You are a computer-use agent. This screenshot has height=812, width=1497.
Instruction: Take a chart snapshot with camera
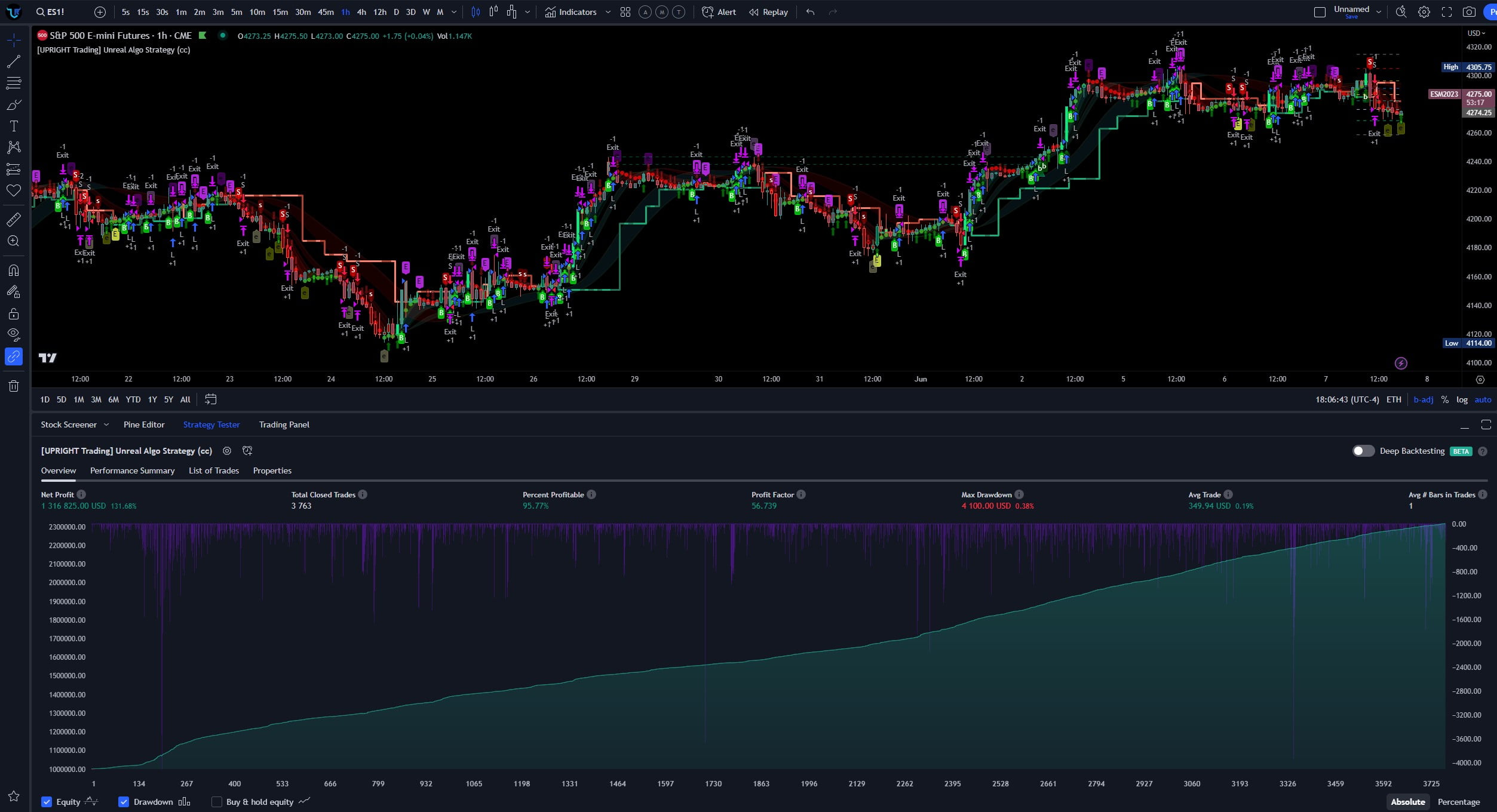1469,12
